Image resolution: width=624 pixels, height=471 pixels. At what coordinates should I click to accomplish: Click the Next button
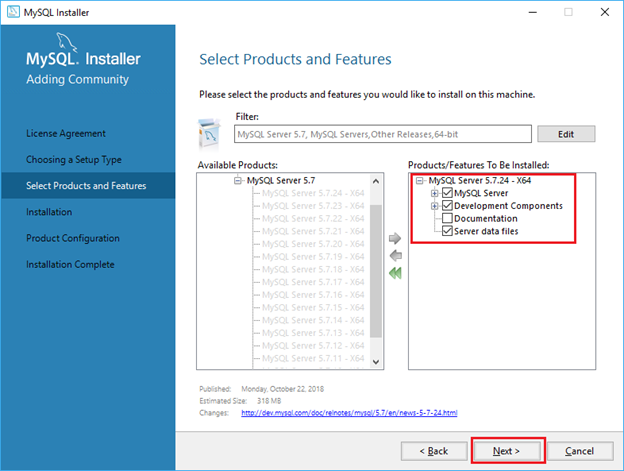[507, 451]
